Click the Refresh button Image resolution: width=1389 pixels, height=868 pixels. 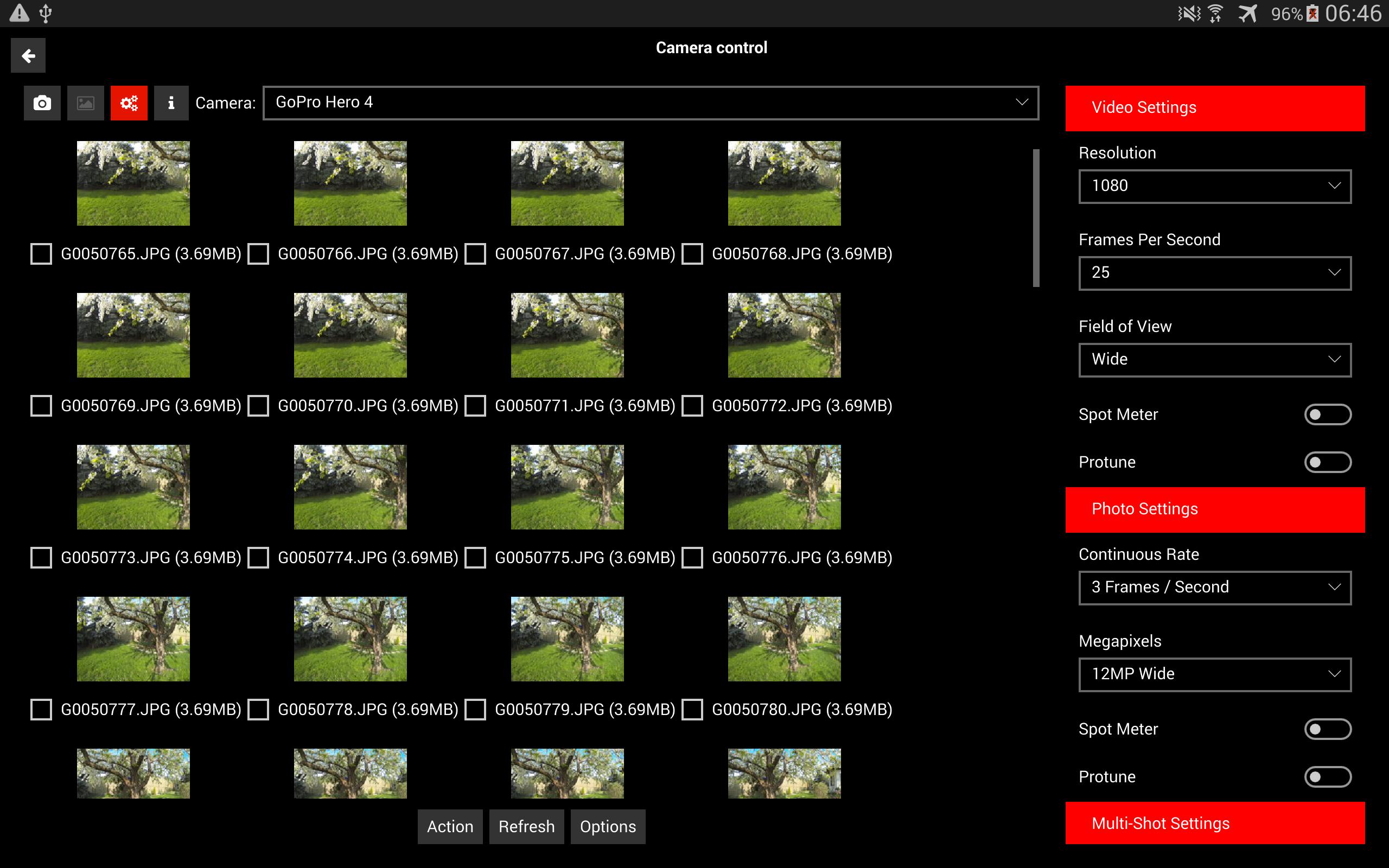pyautogui.click(x=526, y=827)
